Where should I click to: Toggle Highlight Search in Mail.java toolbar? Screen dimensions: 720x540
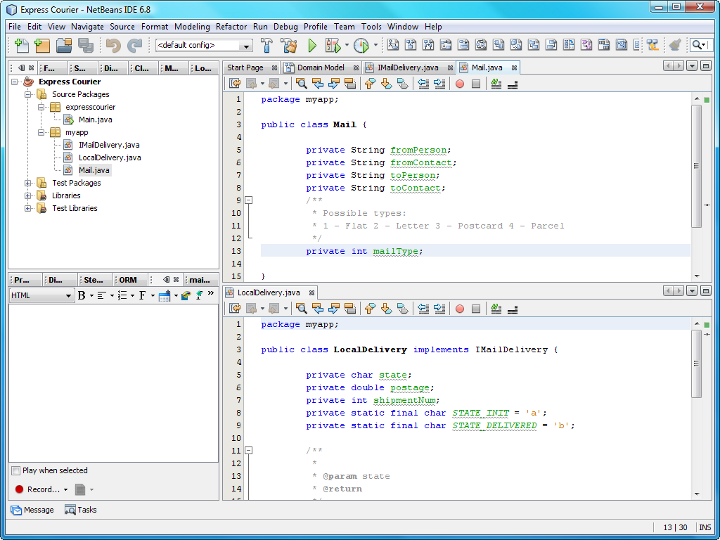pyautogui.click(x=350, y=84)
